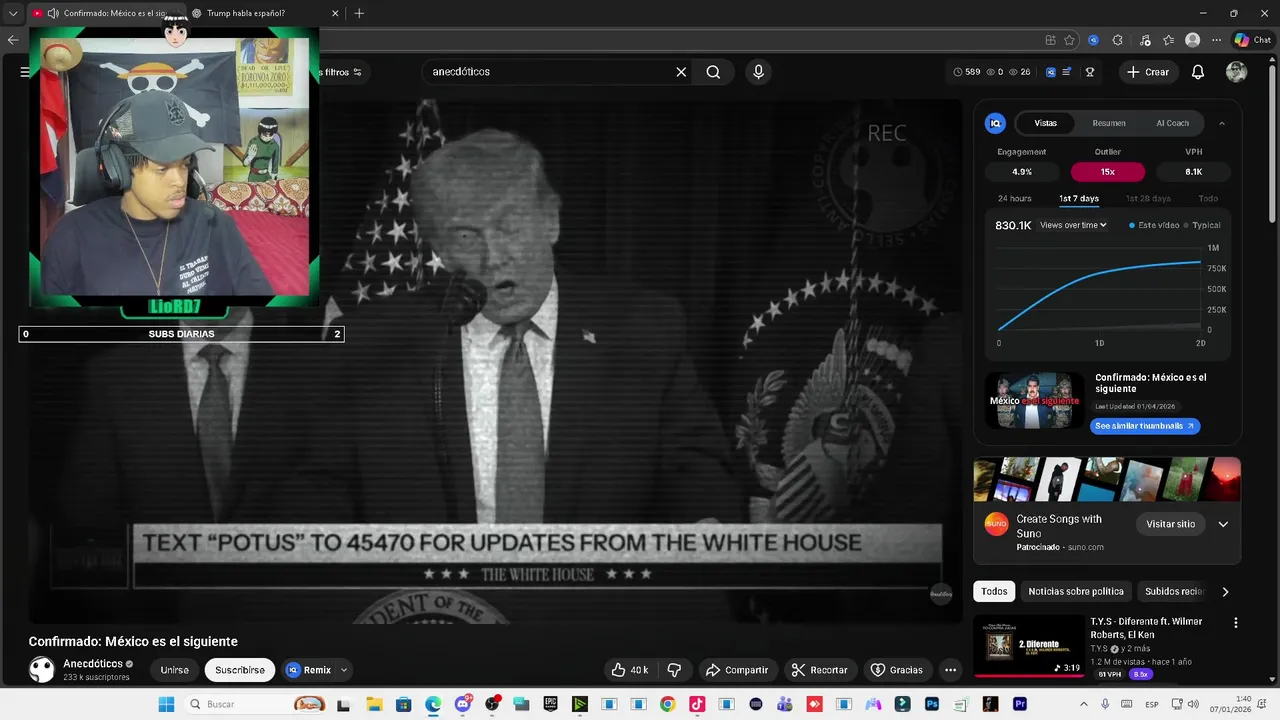This screenshot has width=1280, height=720.
Task: Click the Suscribirse button
Action: tap(240, 670)
